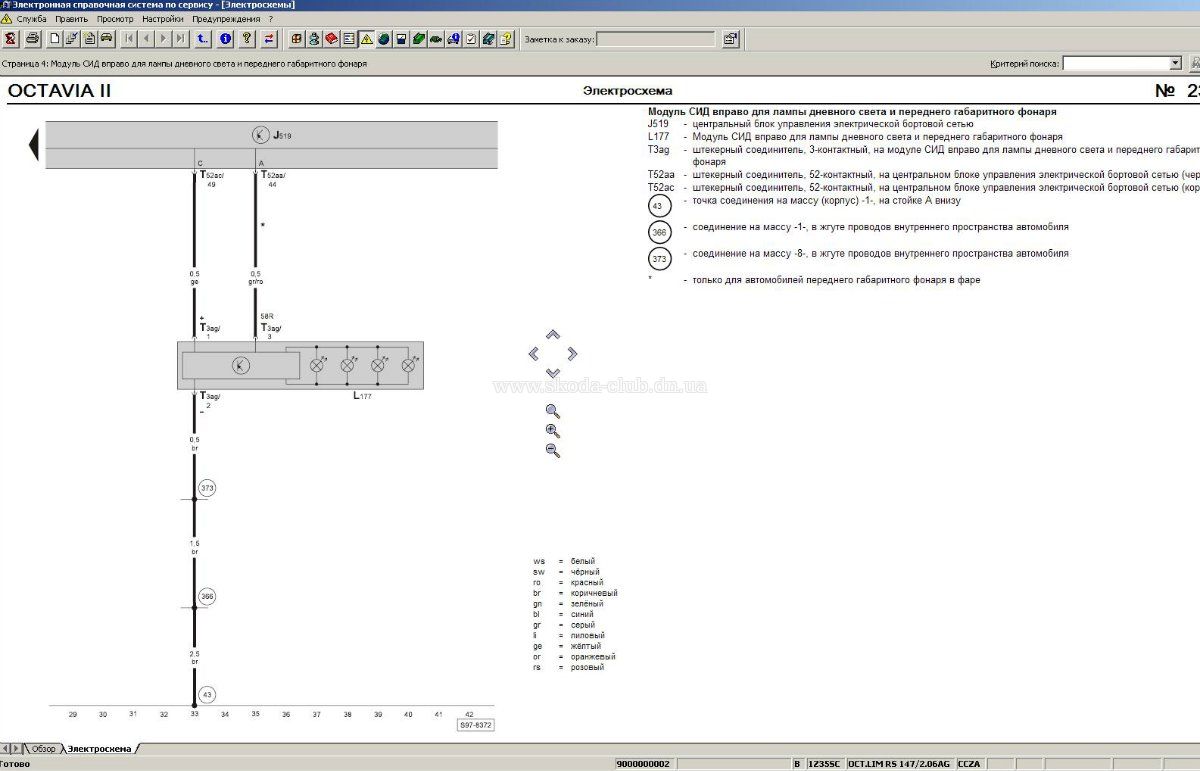This screenshot has height=771, width=1200.
Task: Click the blue info circle icon
Action: click(225, 39)
